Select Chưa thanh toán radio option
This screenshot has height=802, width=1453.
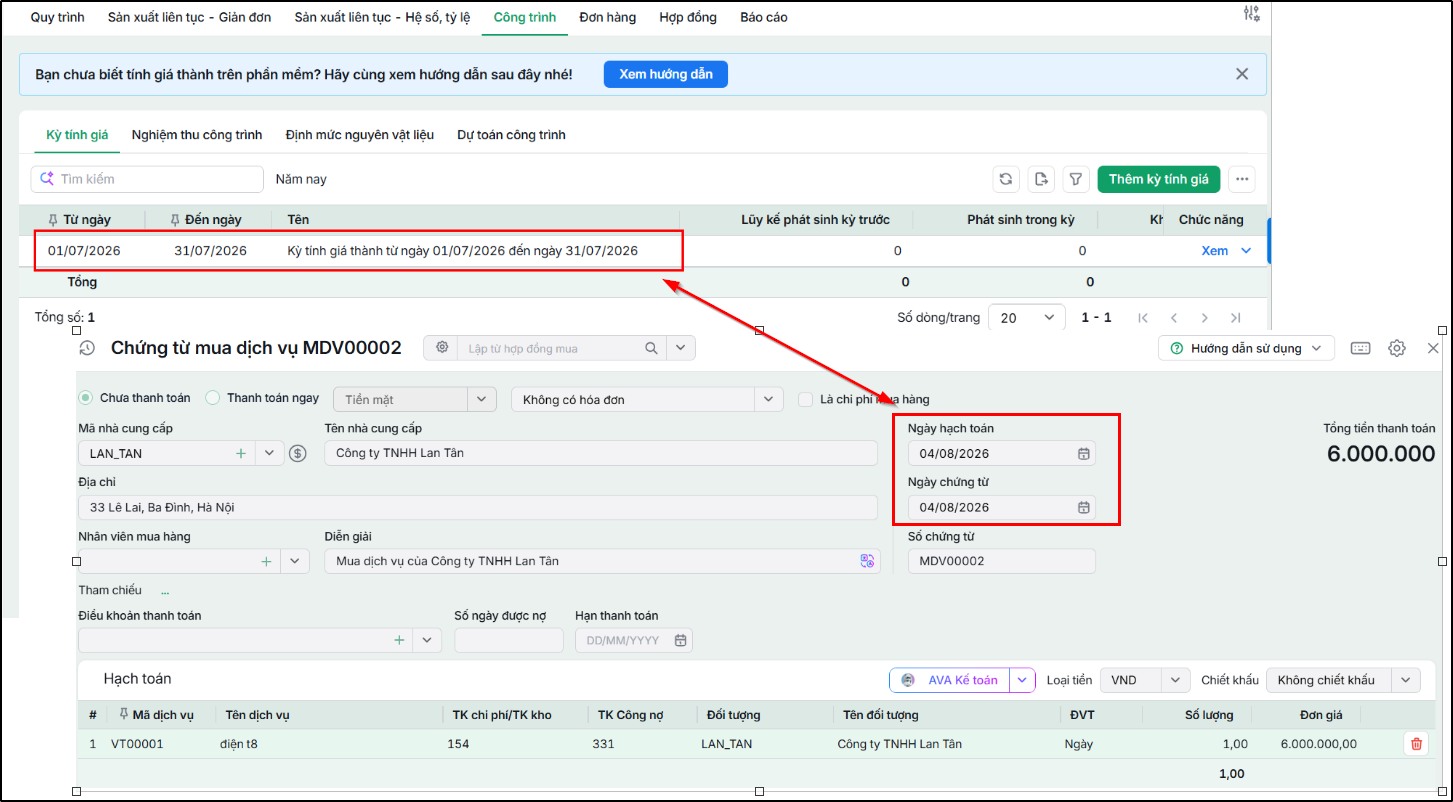point(86,398)
